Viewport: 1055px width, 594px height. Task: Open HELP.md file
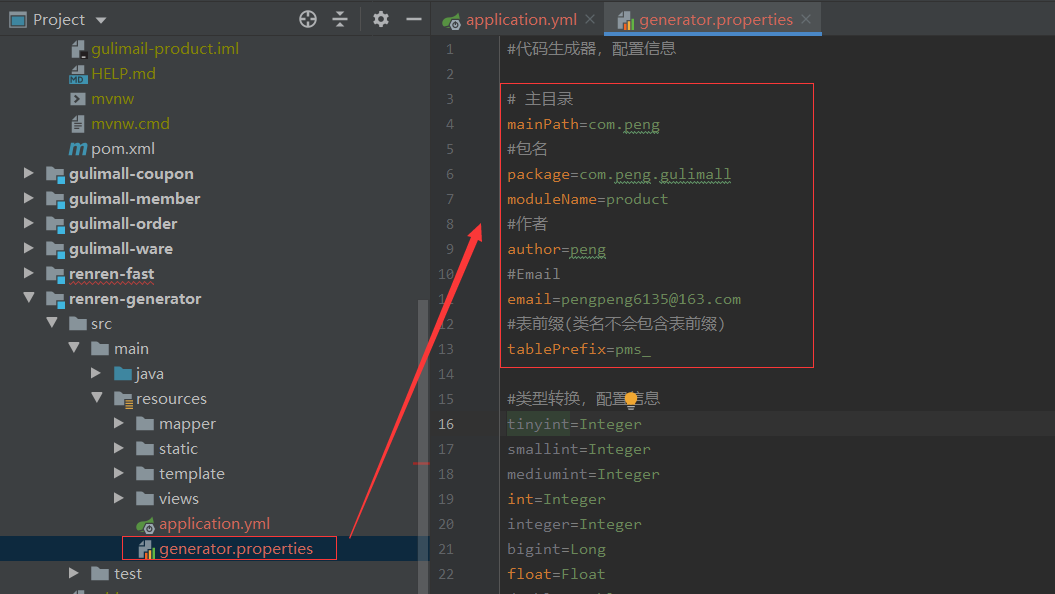click(x=123, y=73)
